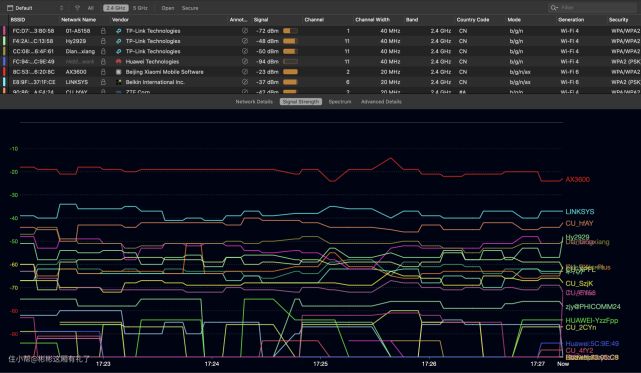Click the annotation icon for 01-A5158
This screenshot has height=373, width=641.
click(245, 31)
